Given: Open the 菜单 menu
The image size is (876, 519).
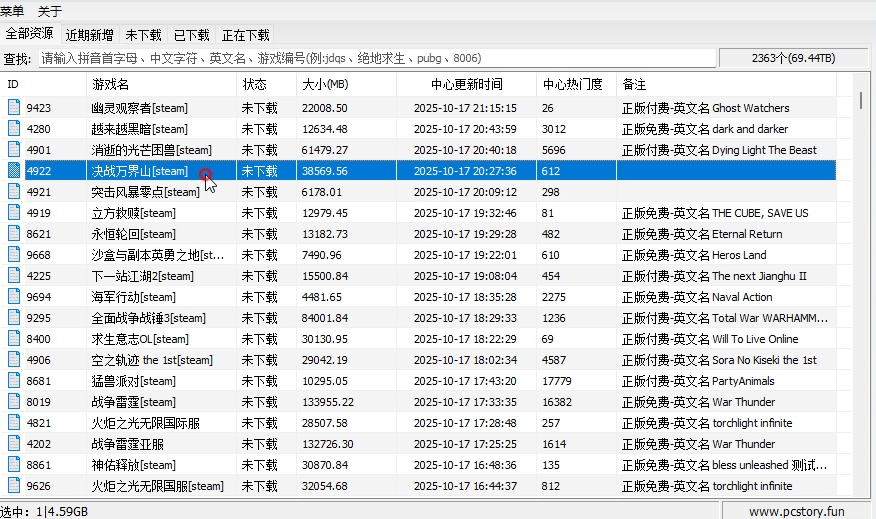Looking at the screenshot, I should (12, 11).
